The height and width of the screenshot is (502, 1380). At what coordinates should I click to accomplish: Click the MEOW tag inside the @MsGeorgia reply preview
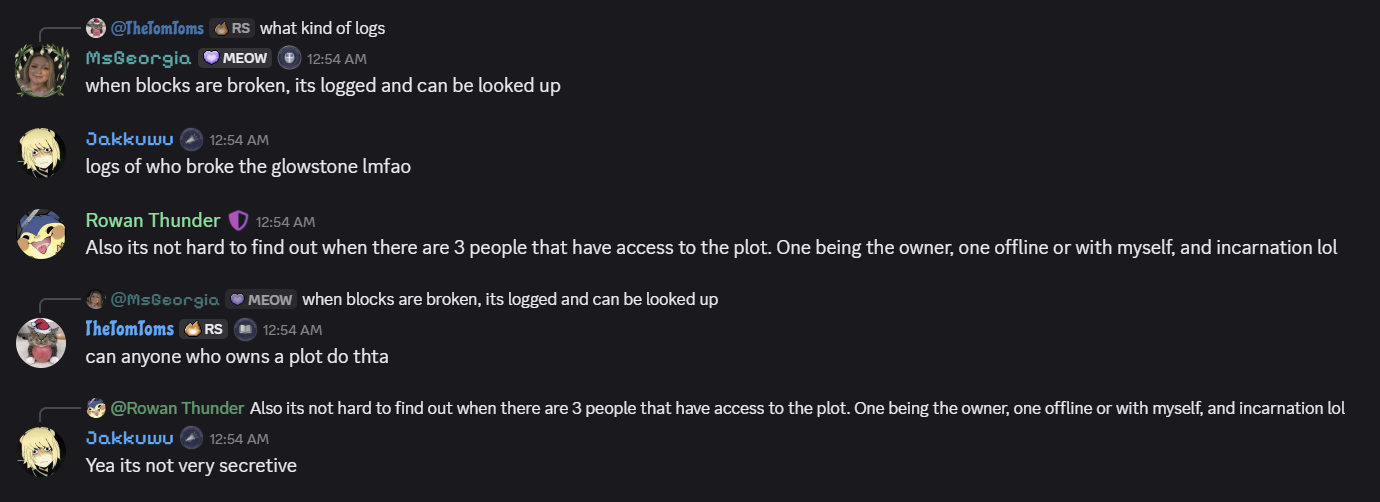pyautogui.click(x=261, y=299)
